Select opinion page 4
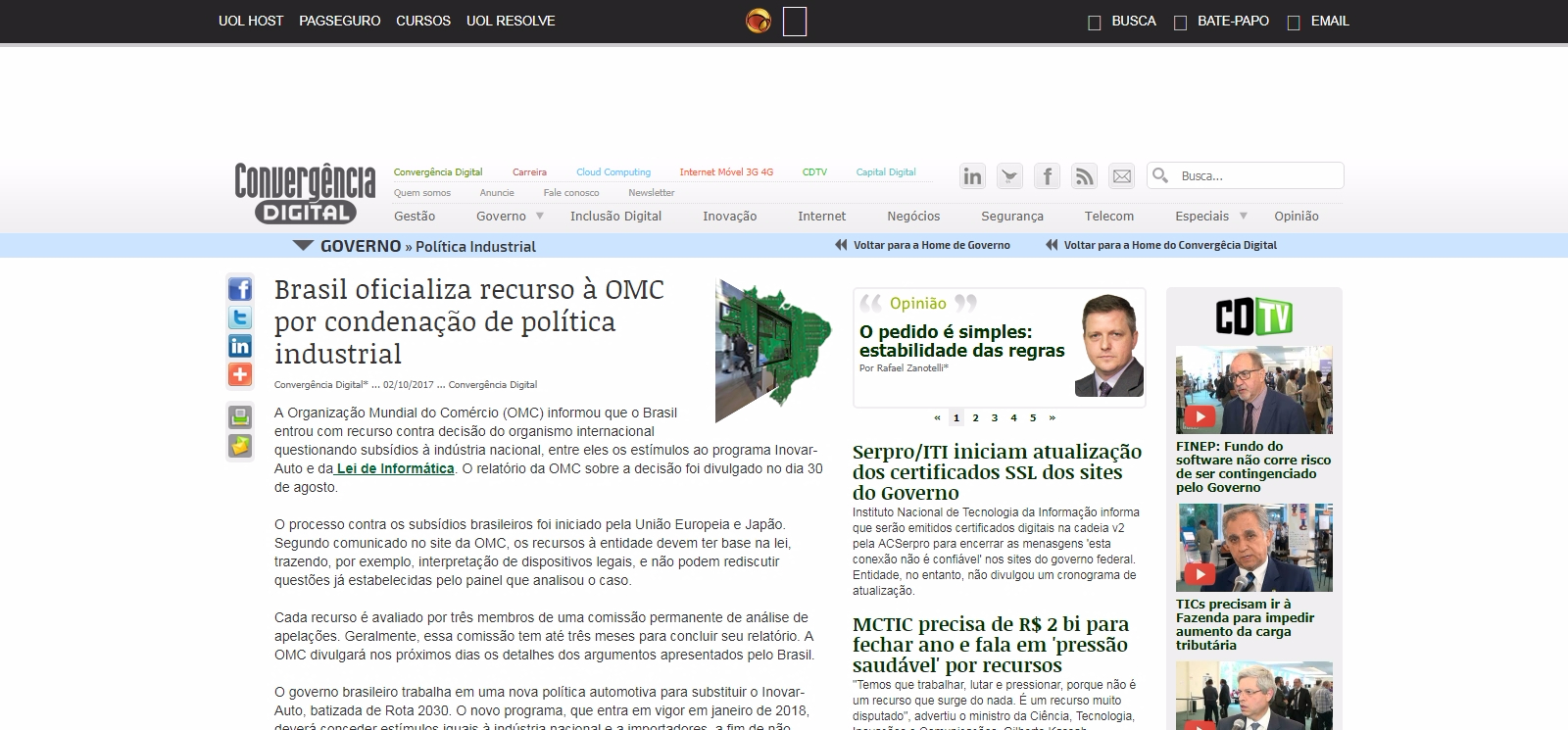The height and width of the screenshot is (730, 1568). coord(1013,417)
